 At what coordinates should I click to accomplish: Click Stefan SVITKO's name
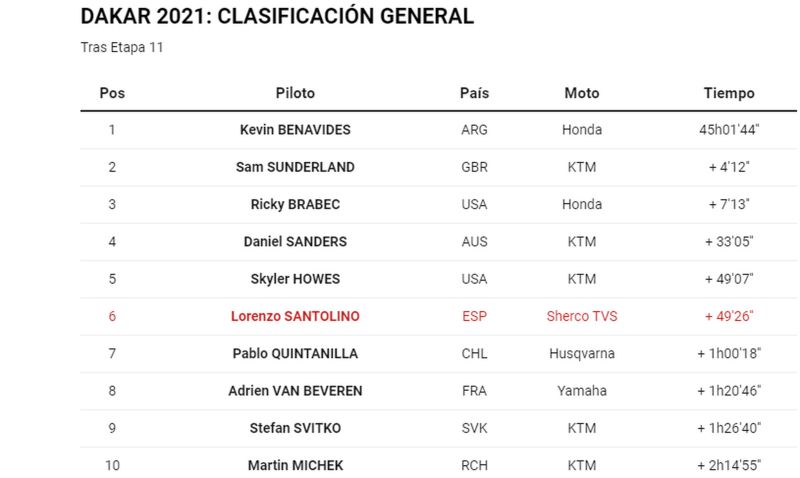tap(295, 428)
